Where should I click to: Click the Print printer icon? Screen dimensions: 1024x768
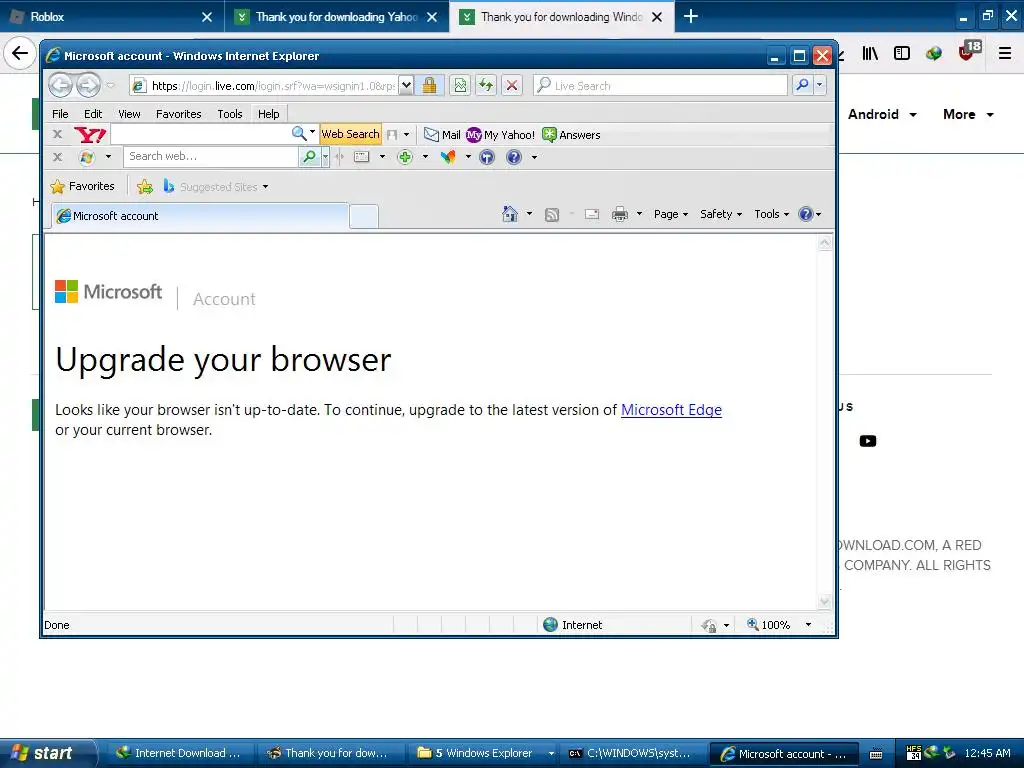pyautogui.click(x=620, y=214)
